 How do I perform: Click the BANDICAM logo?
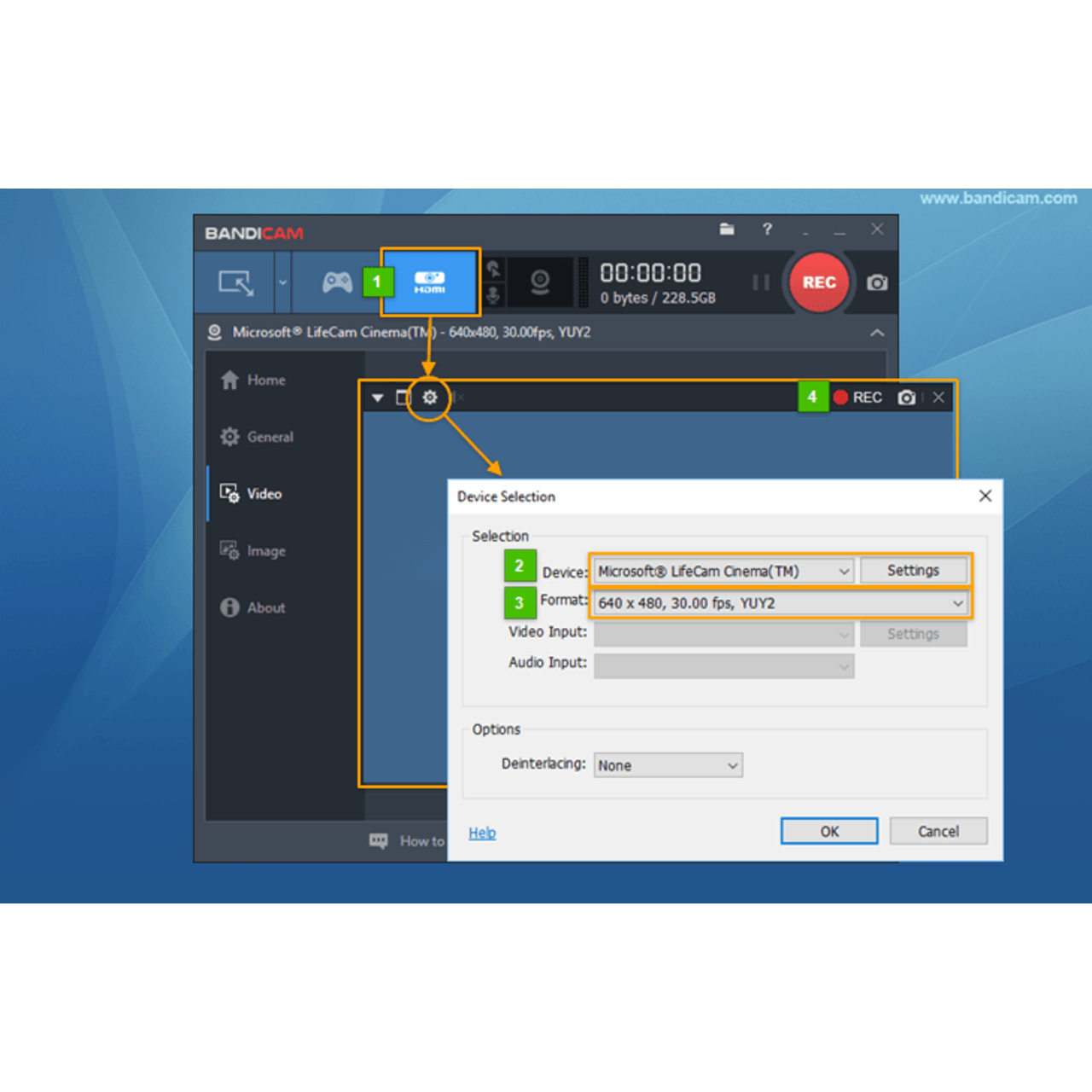(x=254, y=233)
